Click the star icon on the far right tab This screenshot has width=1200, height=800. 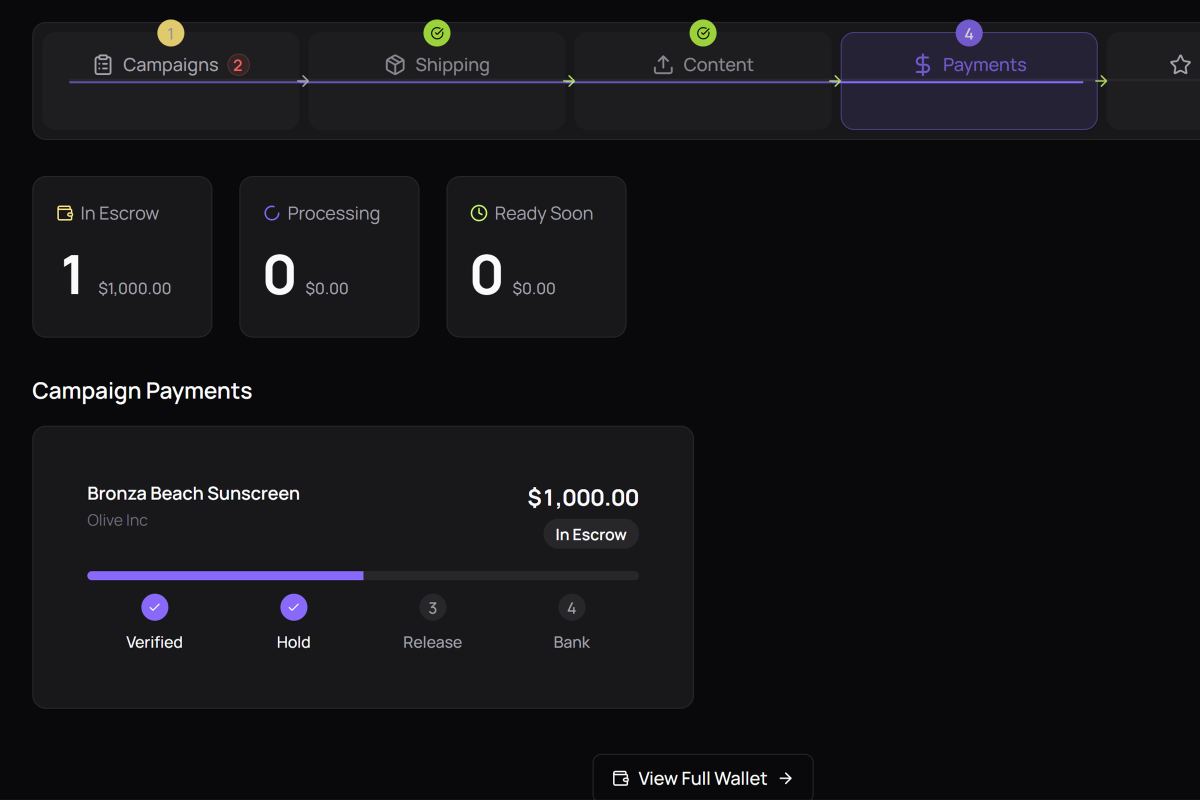tap(1180, 64)
